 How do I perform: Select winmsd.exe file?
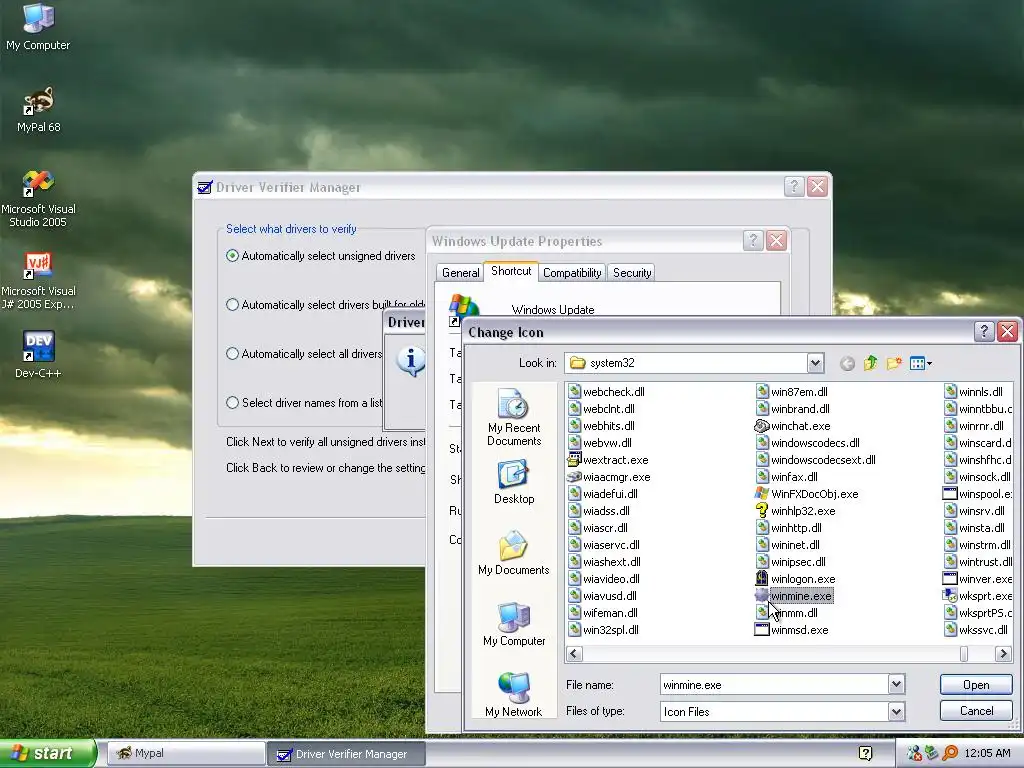coord(792,630)
